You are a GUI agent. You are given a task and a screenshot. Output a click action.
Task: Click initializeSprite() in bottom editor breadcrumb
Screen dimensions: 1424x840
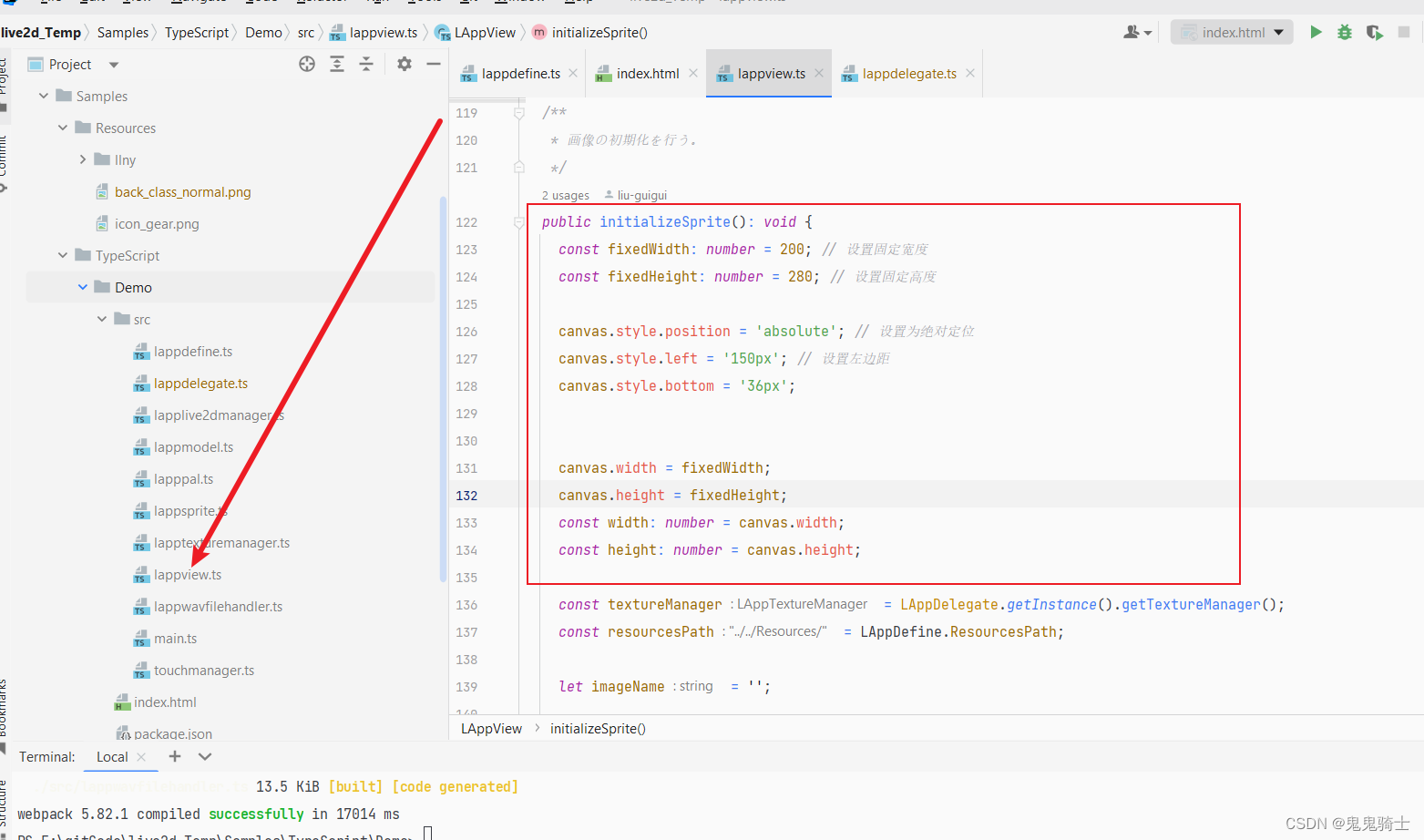(x=598, y=729)
